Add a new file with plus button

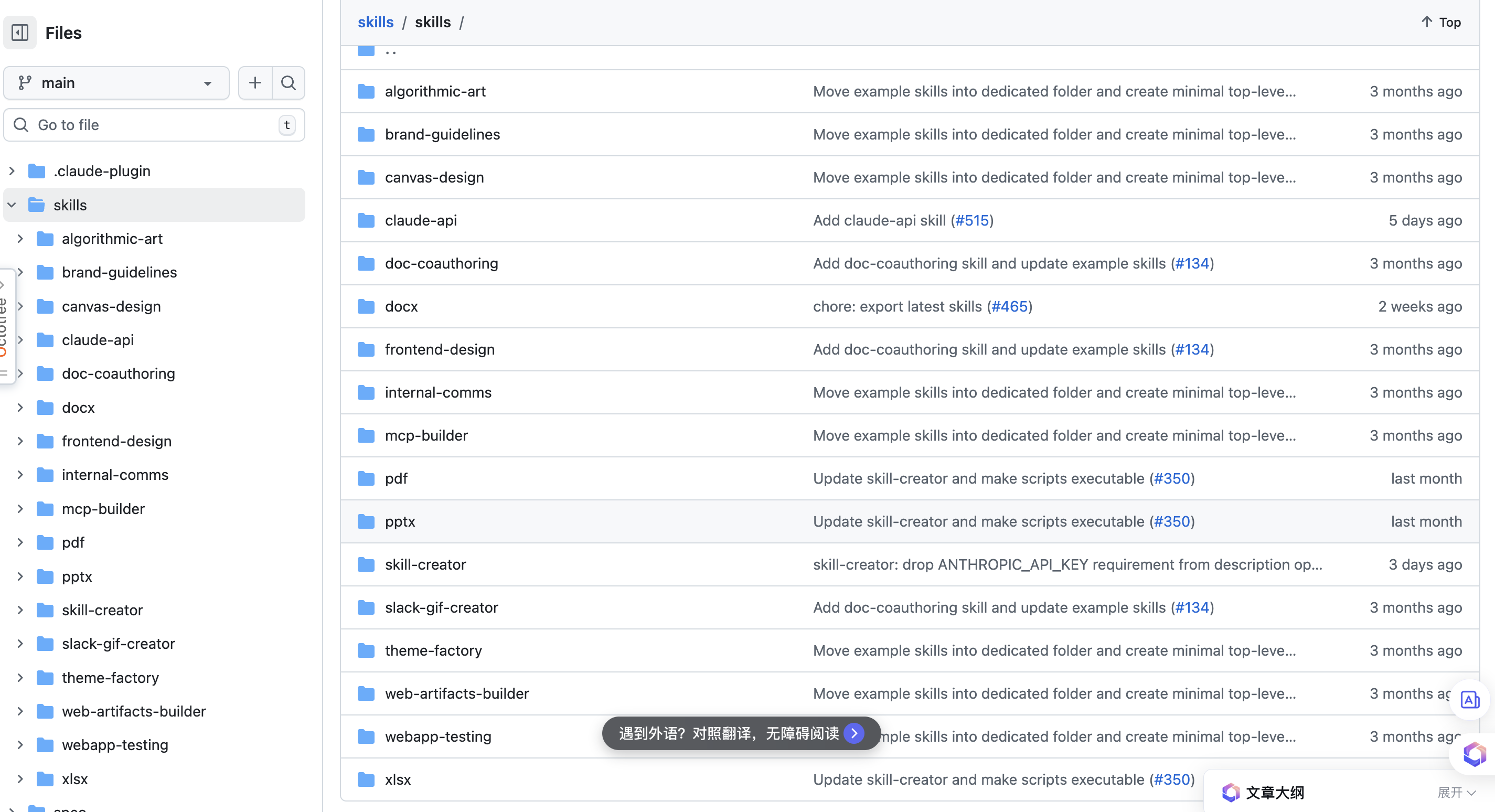click(x=255, y=83)
